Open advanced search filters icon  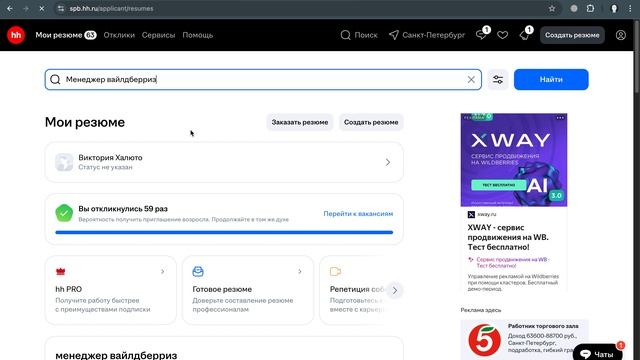click(x=498, y=80)
